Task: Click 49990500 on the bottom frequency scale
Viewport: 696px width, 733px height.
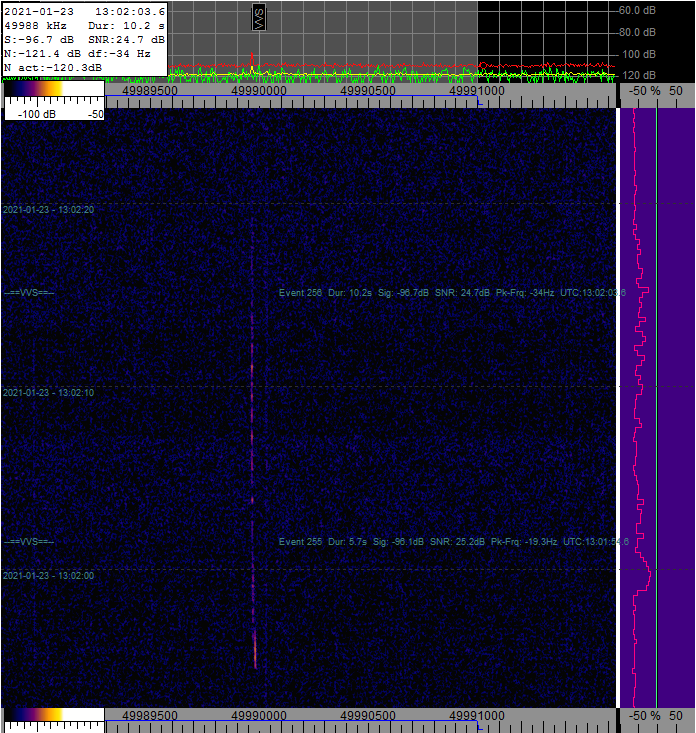Action: 368,715
